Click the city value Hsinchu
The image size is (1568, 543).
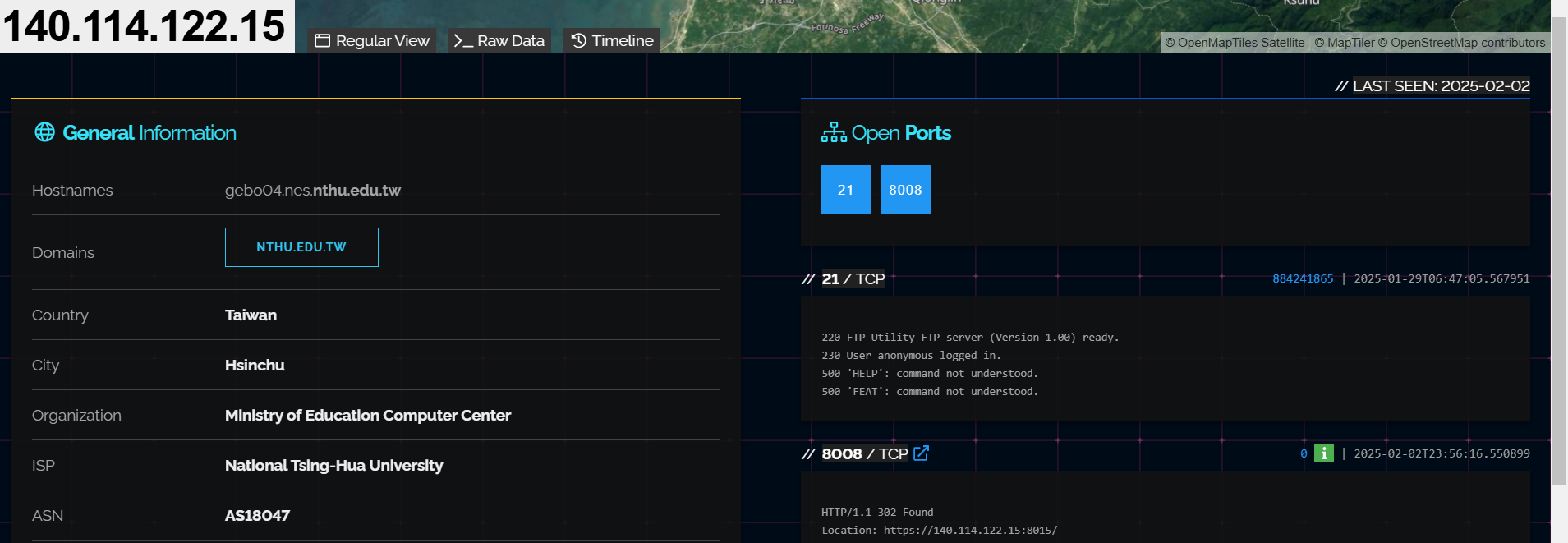pos(255,366)
